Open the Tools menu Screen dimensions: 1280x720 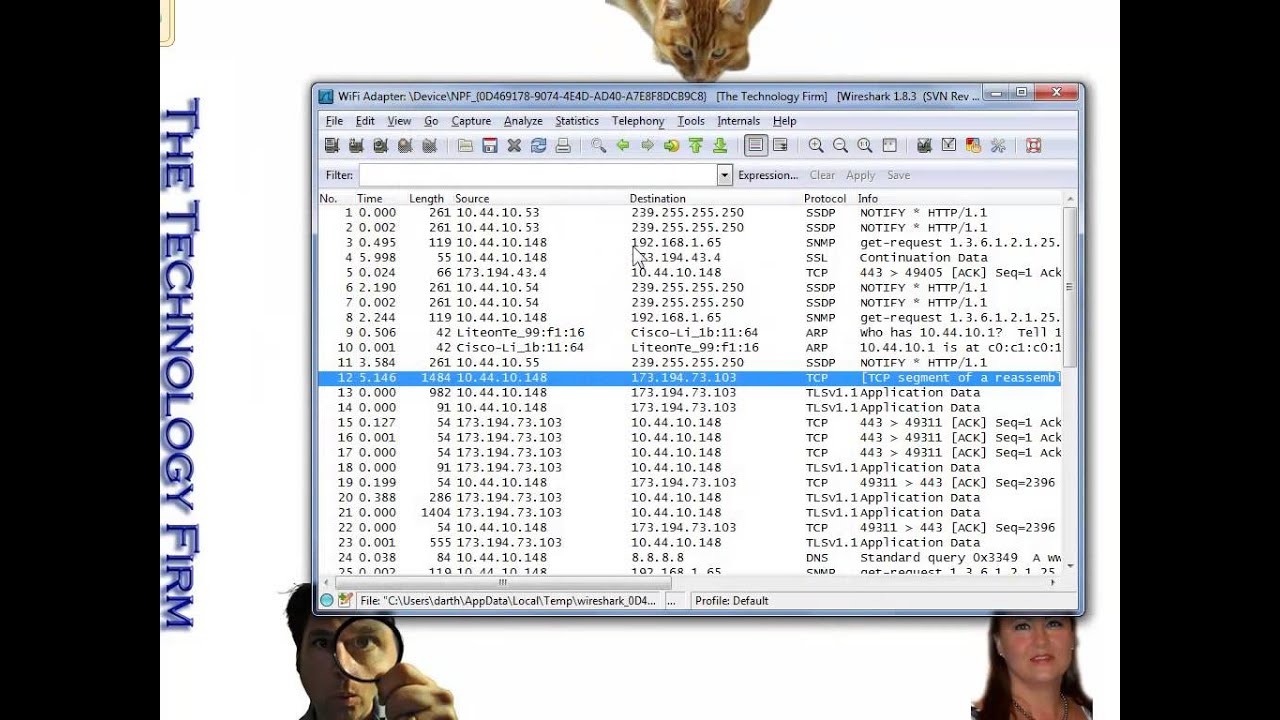click(691, 121)
